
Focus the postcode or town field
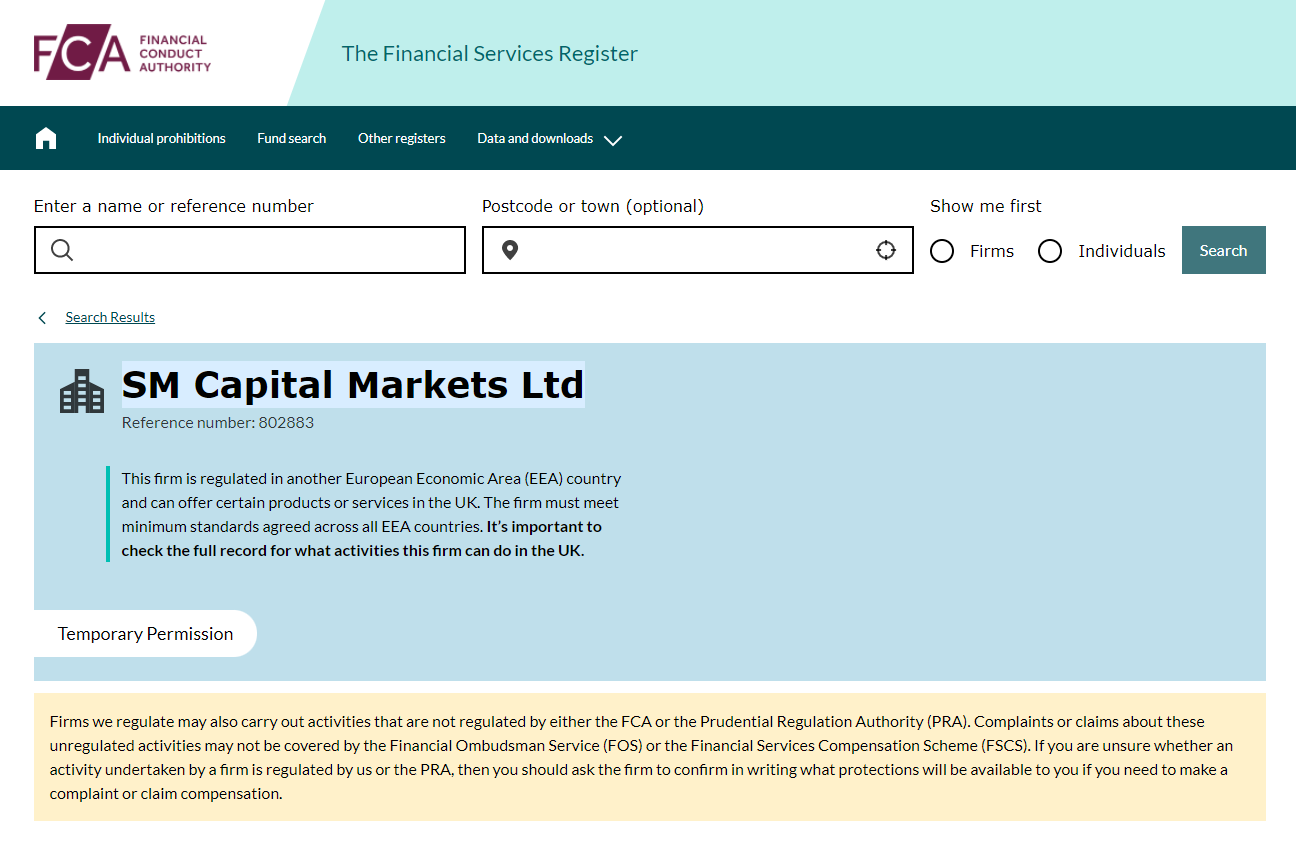click(x=695, y=250)
